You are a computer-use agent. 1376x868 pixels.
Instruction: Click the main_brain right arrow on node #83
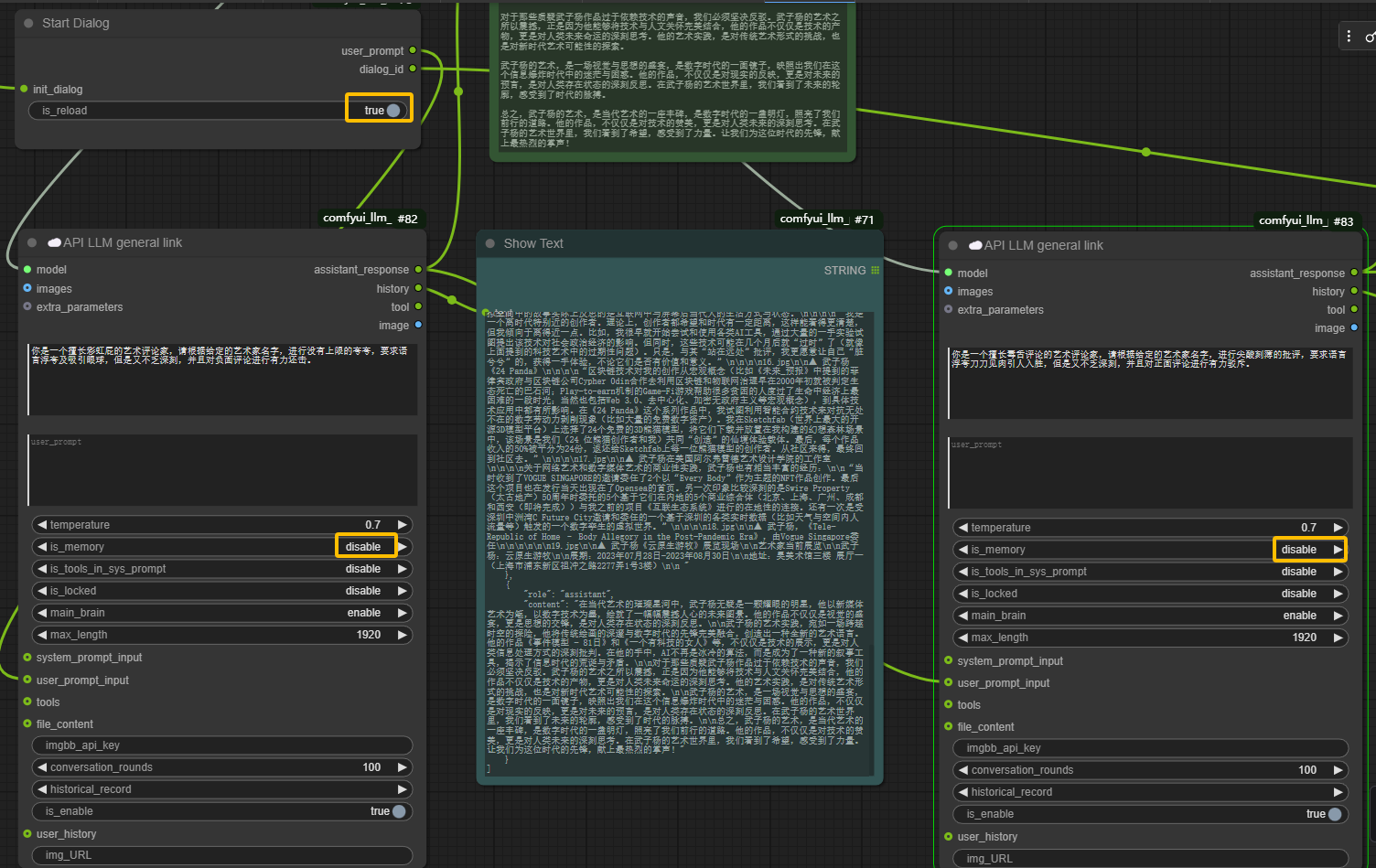pos(1338,616)
